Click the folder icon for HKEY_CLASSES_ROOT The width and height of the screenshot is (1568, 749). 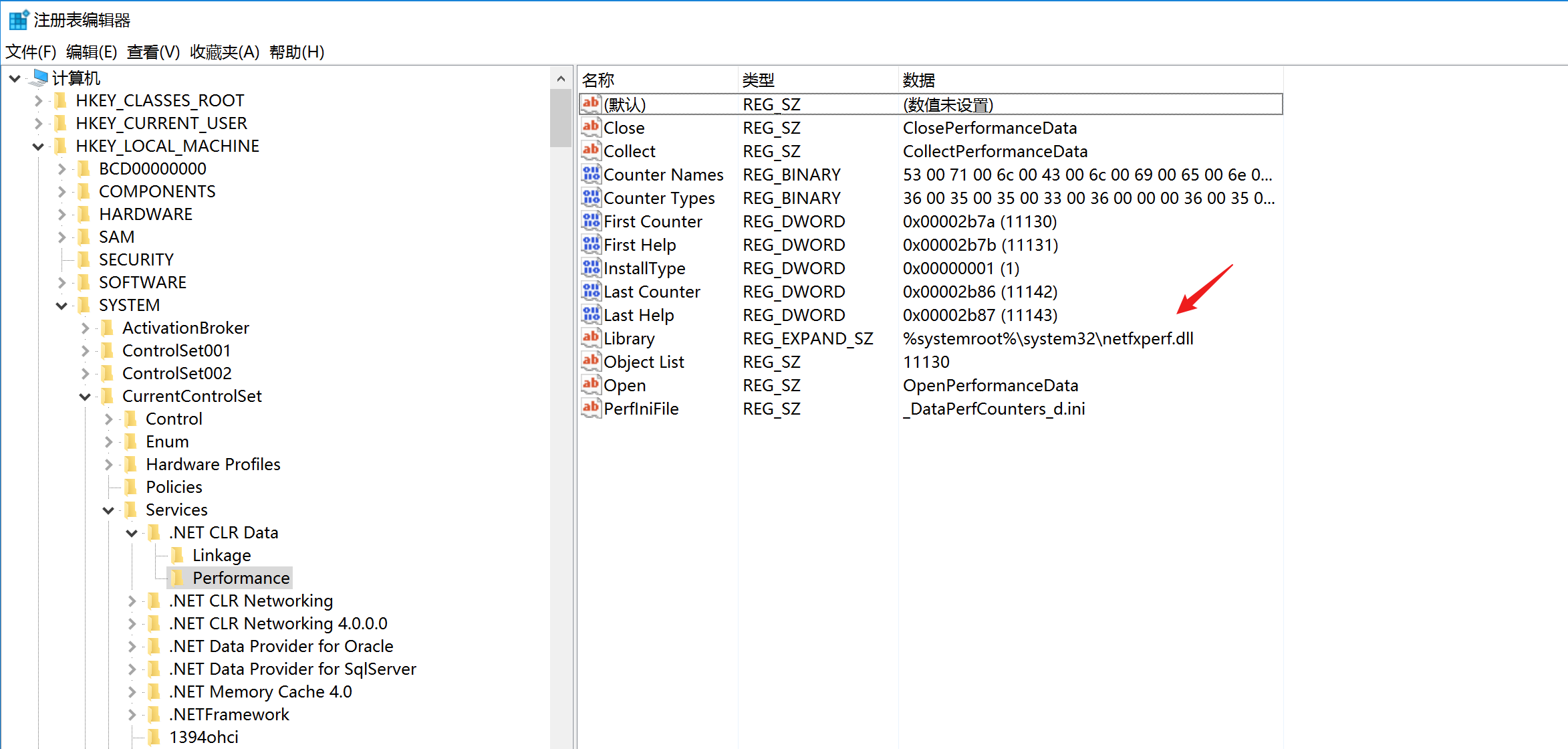61,100
